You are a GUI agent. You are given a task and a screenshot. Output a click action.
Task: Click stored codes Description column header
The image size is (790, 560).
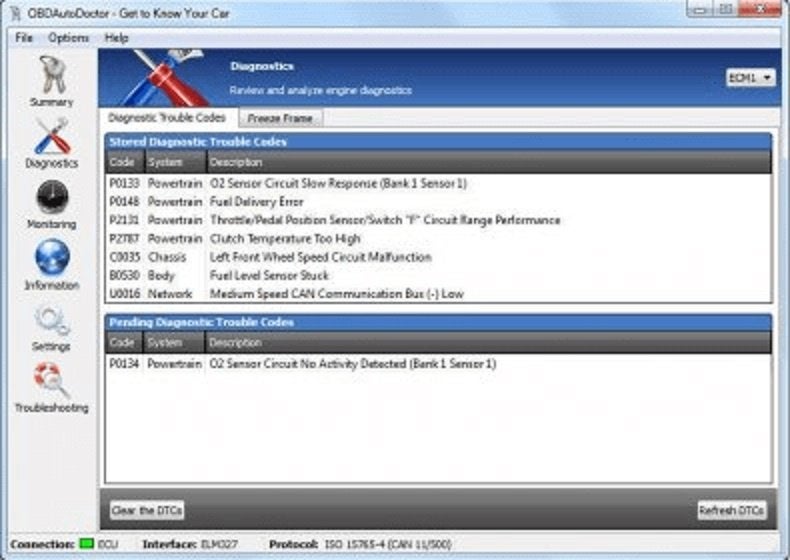click(489, 162)
